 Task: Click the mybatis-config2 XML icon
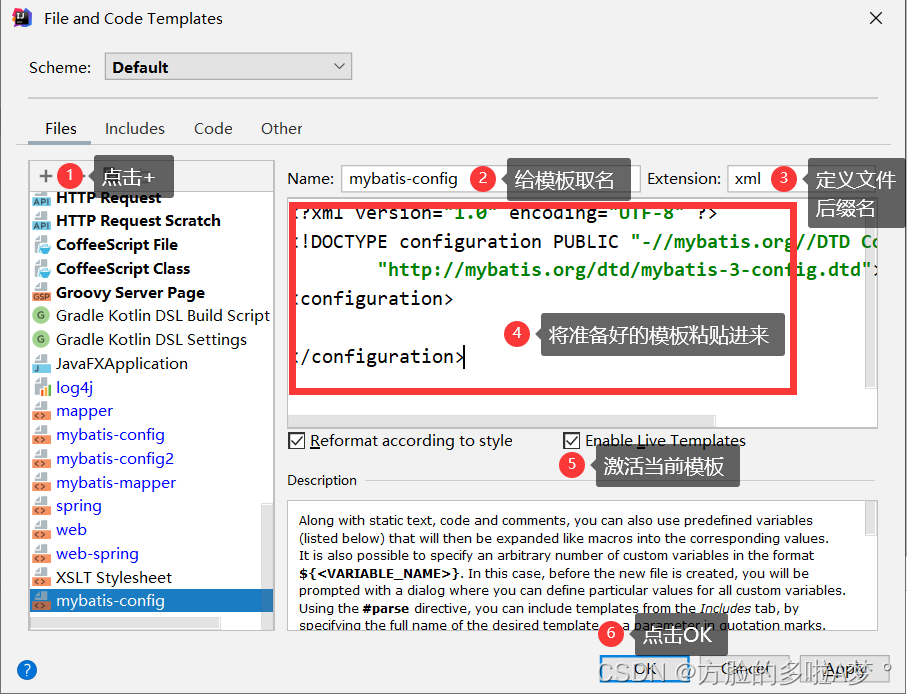pos(42,459)
